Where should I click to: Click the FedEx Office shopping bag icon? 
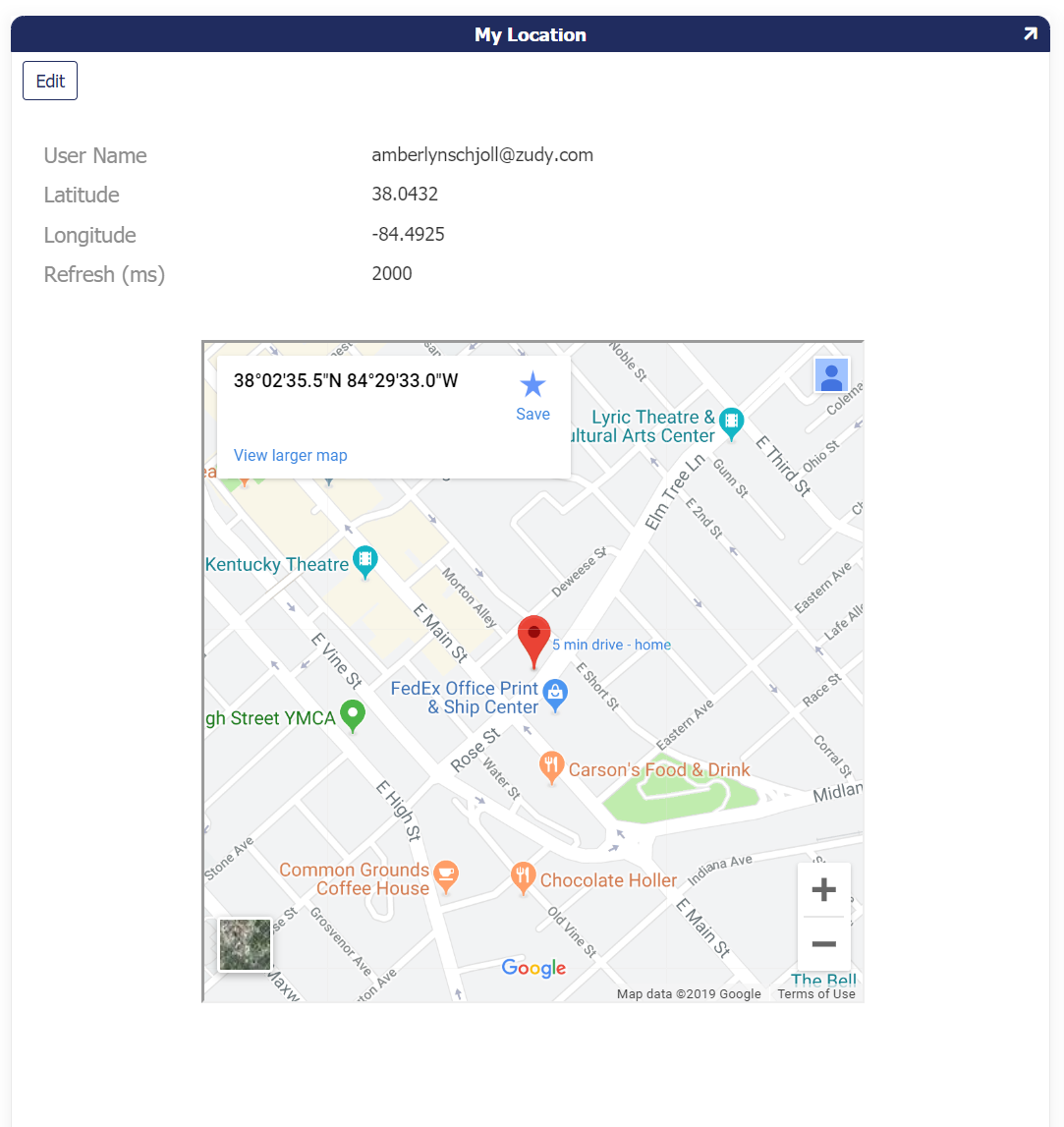pyautogui.click(x=555, y=693)
